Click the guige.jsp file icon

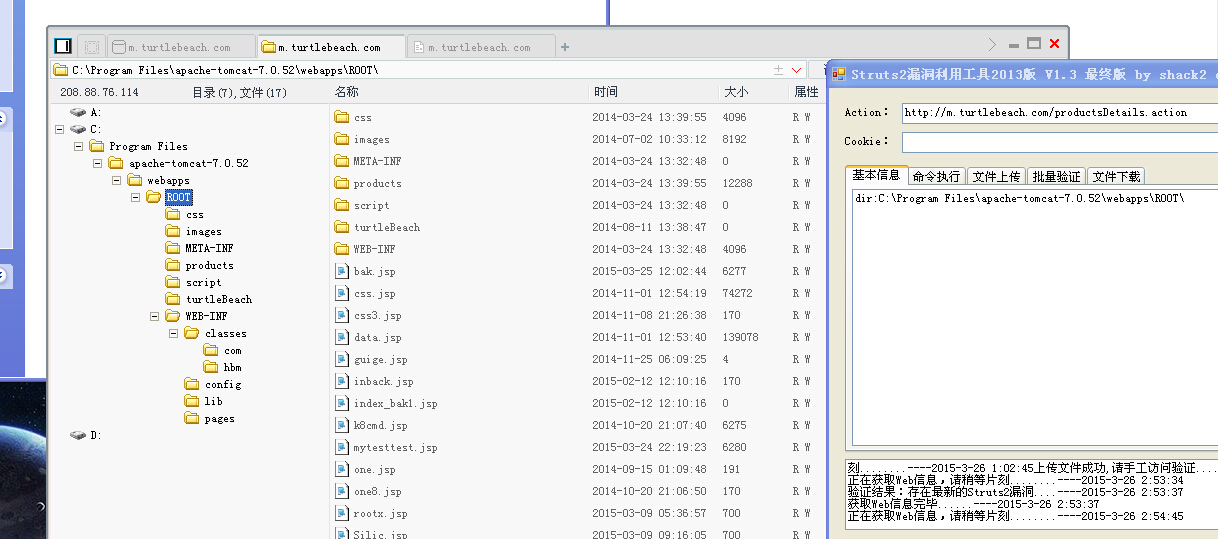[342, 359]
